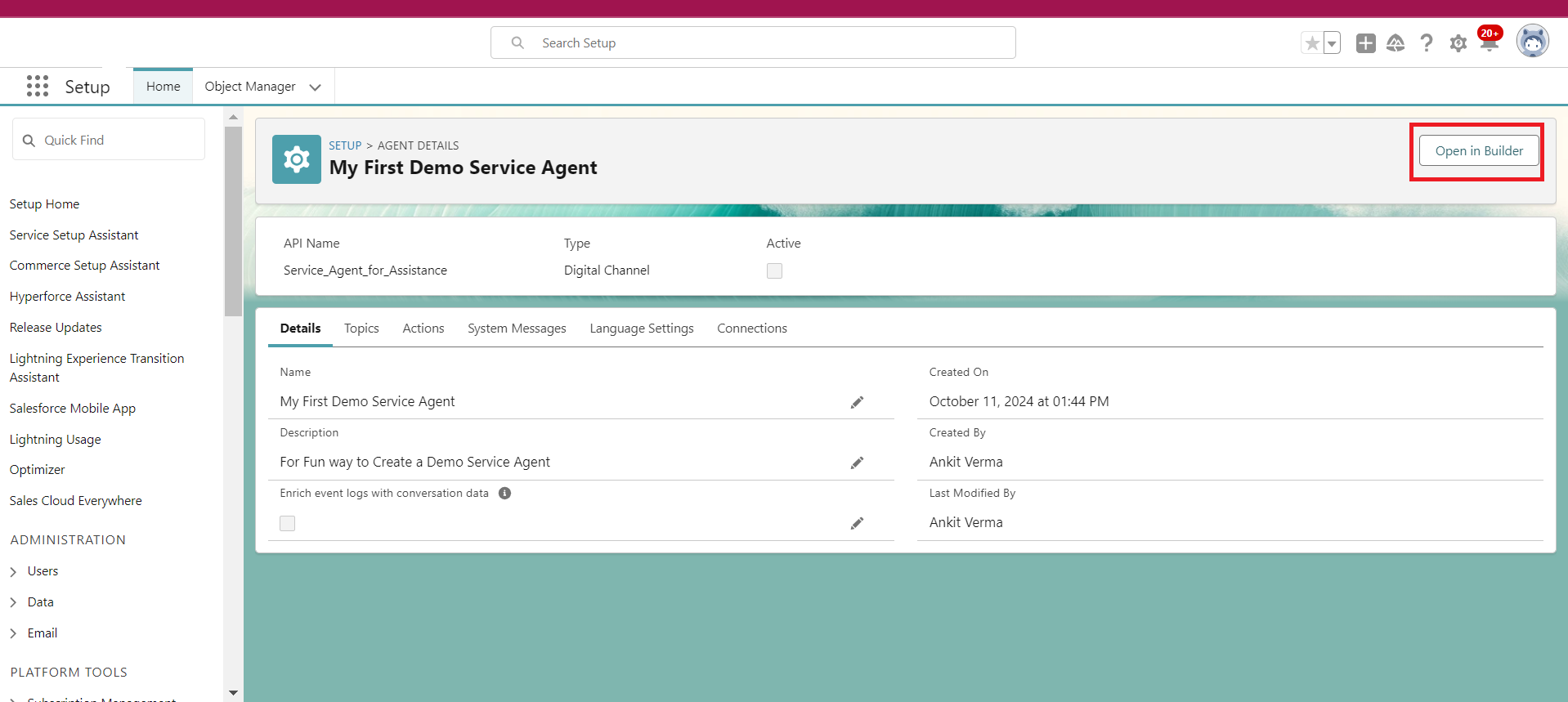Image resolution: width=1568 pixels, height=702 pixels.
Task: Edit the Description field pencil icon
Action: (857, 463)
